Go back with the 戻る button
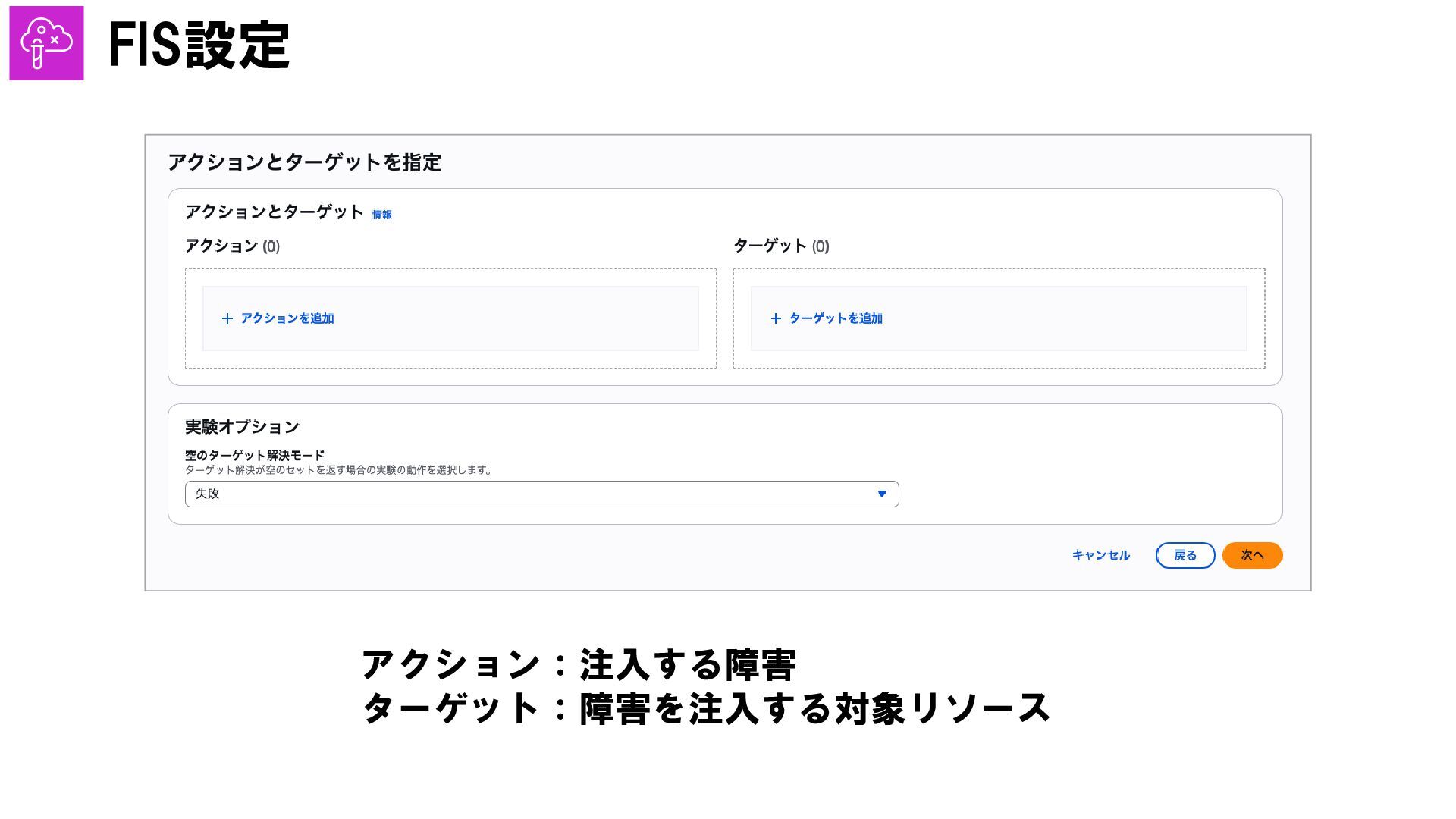The width and height of the screenshot is (1456, 819). click(1185, 555)
